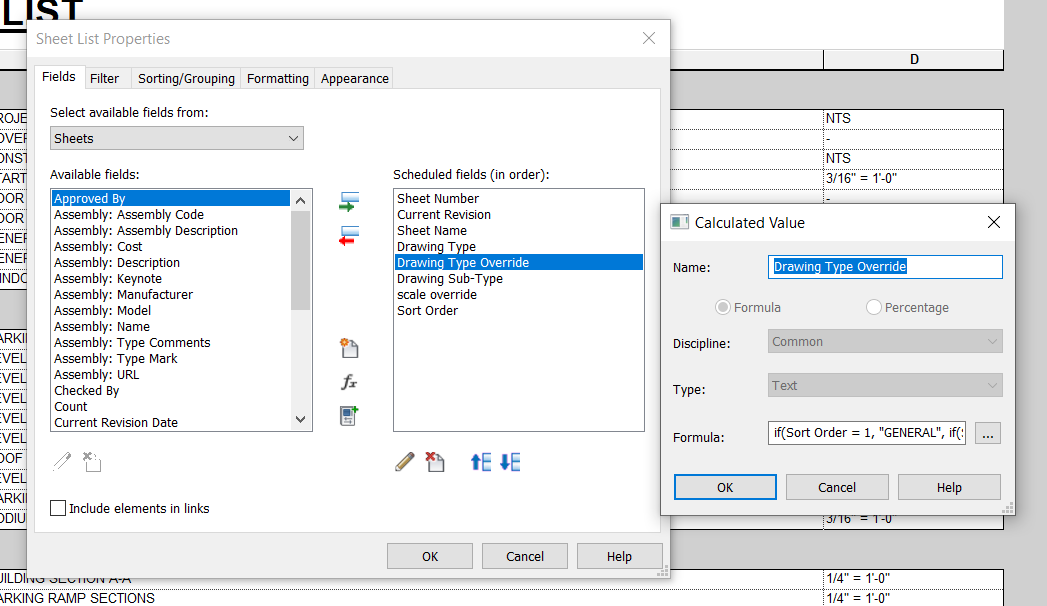
Task: Confirm Calculated Value with OK
Action: [724, 487]
